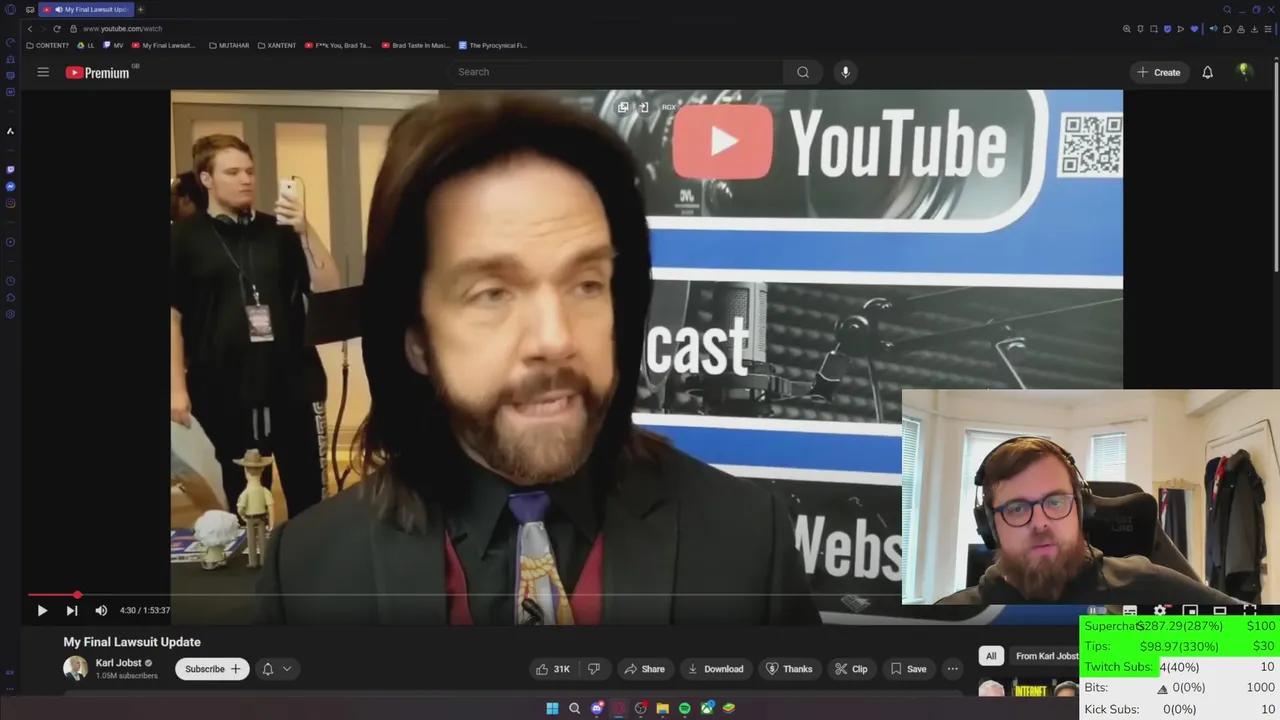Open Windows taskbar search
Viewport: 1280px width, 720px height.
tap(574, 708)
